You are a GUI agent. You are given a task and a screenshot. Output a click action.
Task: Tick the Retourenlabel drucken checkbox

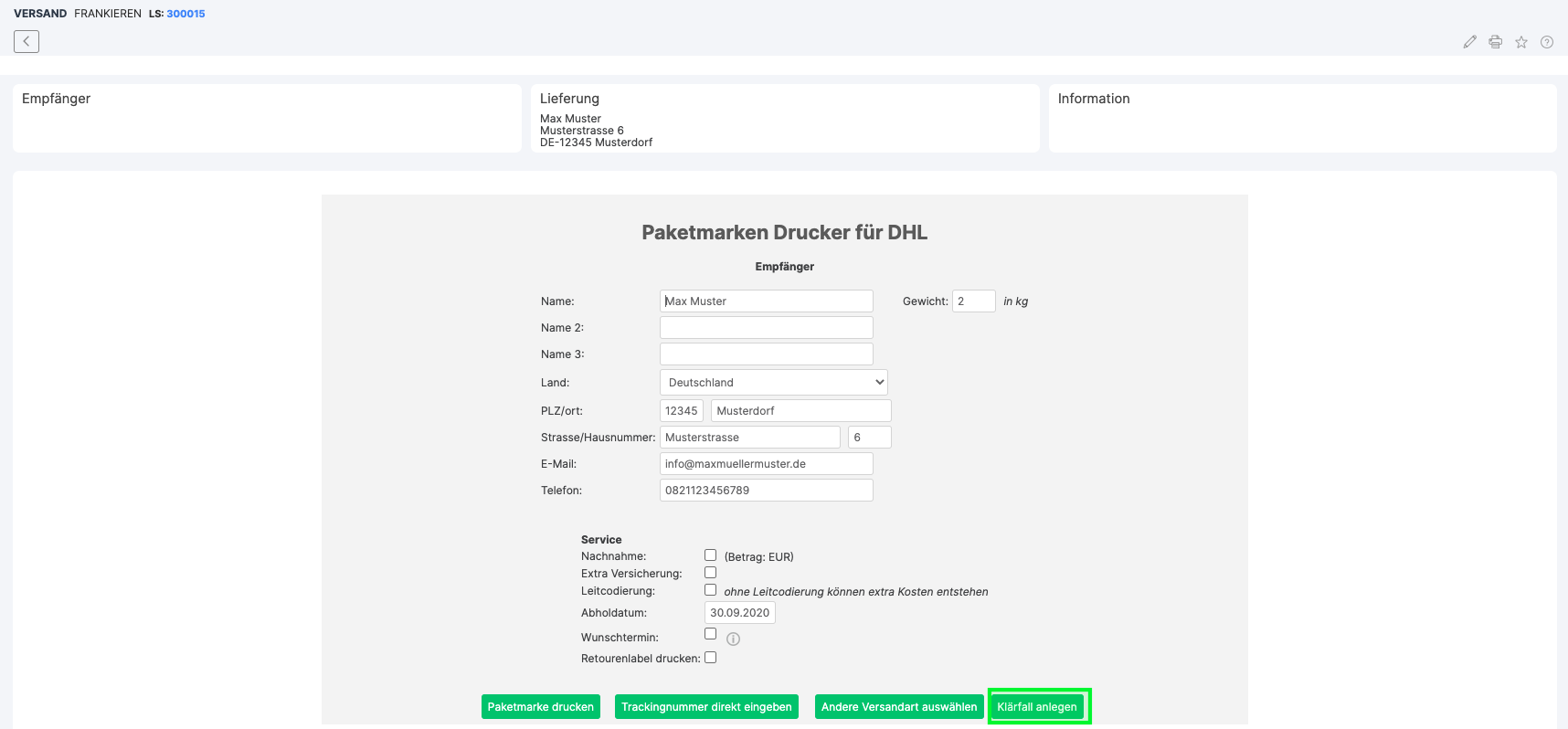[x=710, y=658]
